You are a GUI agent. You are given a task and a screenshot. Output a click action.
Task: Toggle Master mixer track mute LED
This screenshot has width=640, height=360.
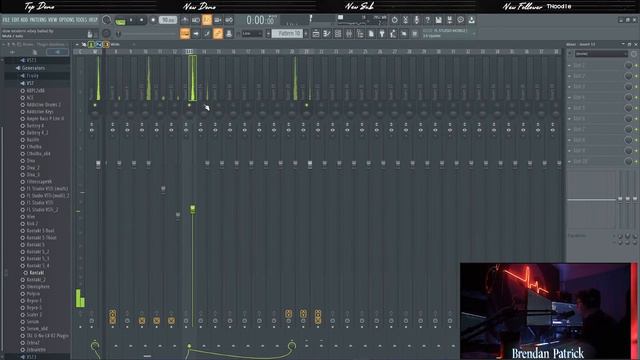(95, 105)
